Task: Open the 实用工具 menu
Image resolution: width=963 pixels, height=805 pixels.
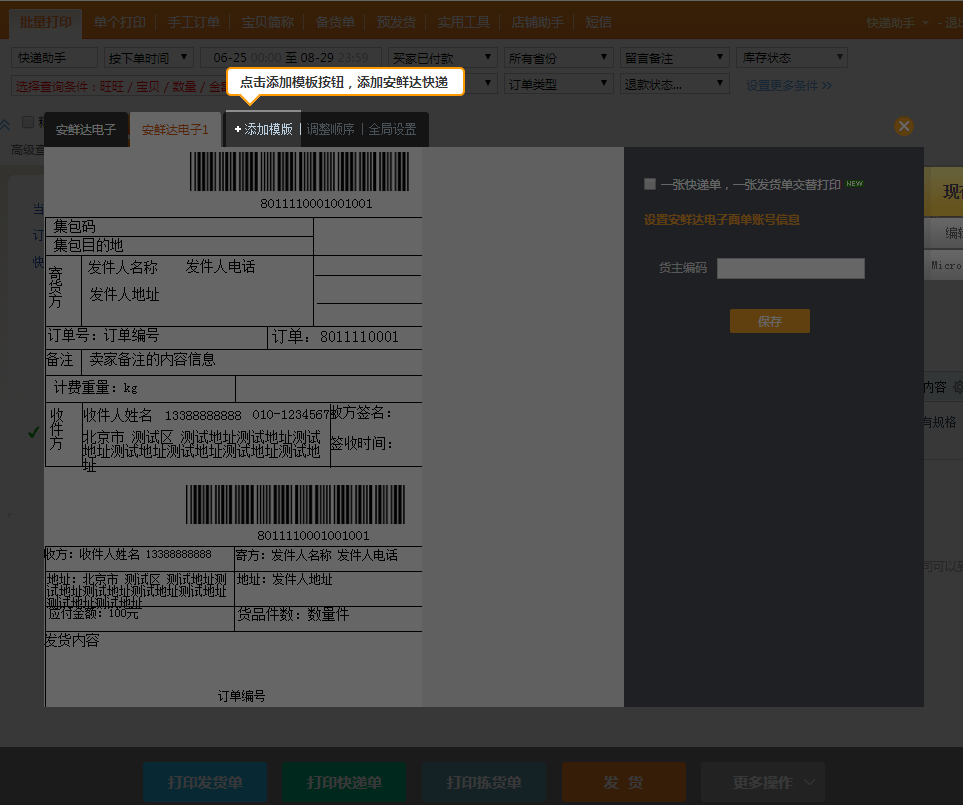Action: point(464,22)
